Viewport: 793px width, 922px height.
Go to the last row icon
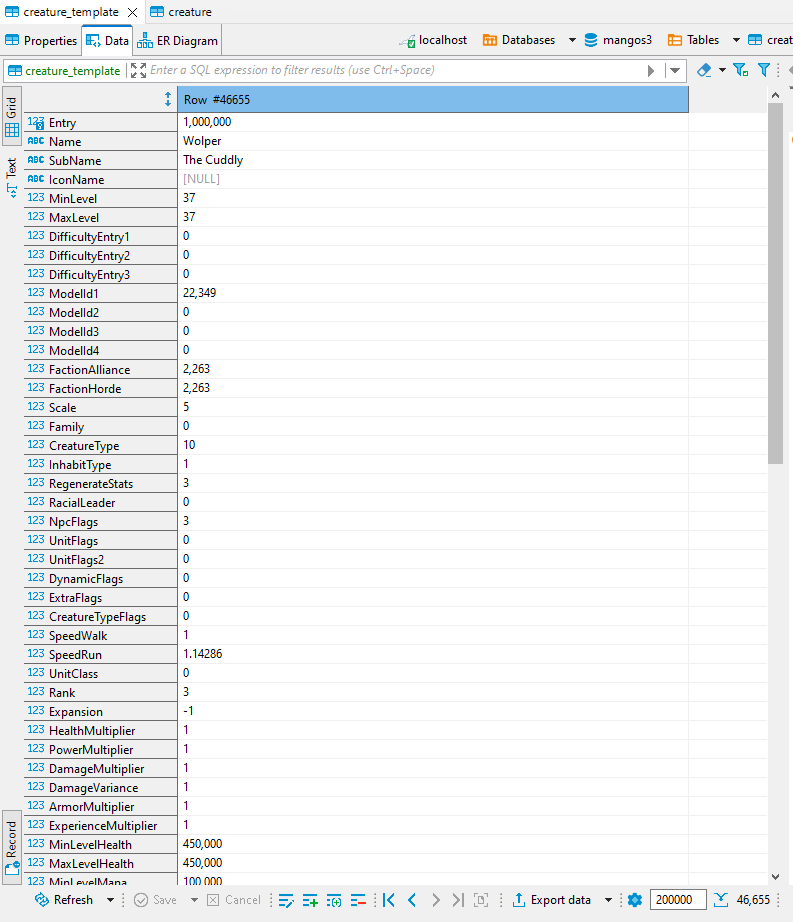click(458, 900)
